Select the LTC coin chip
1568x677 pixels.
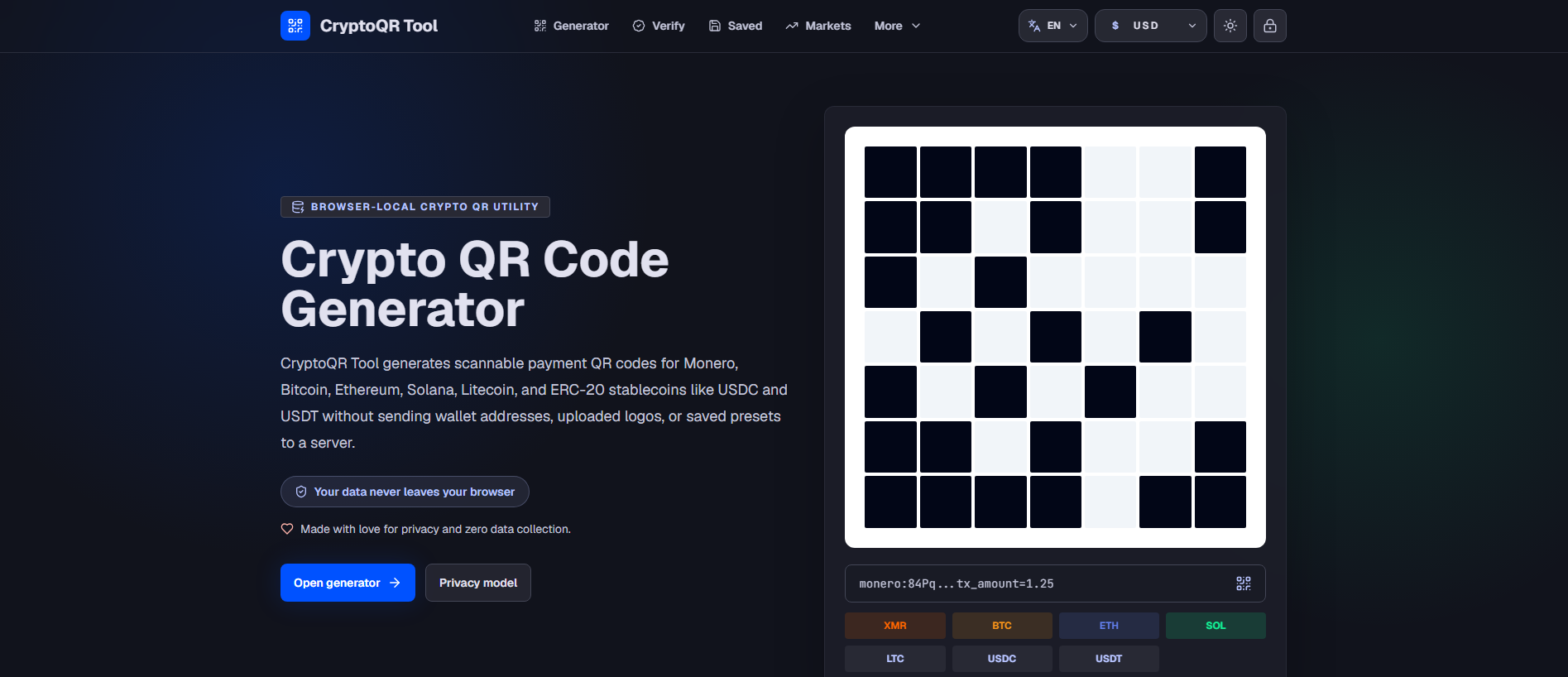click(895, 659)
